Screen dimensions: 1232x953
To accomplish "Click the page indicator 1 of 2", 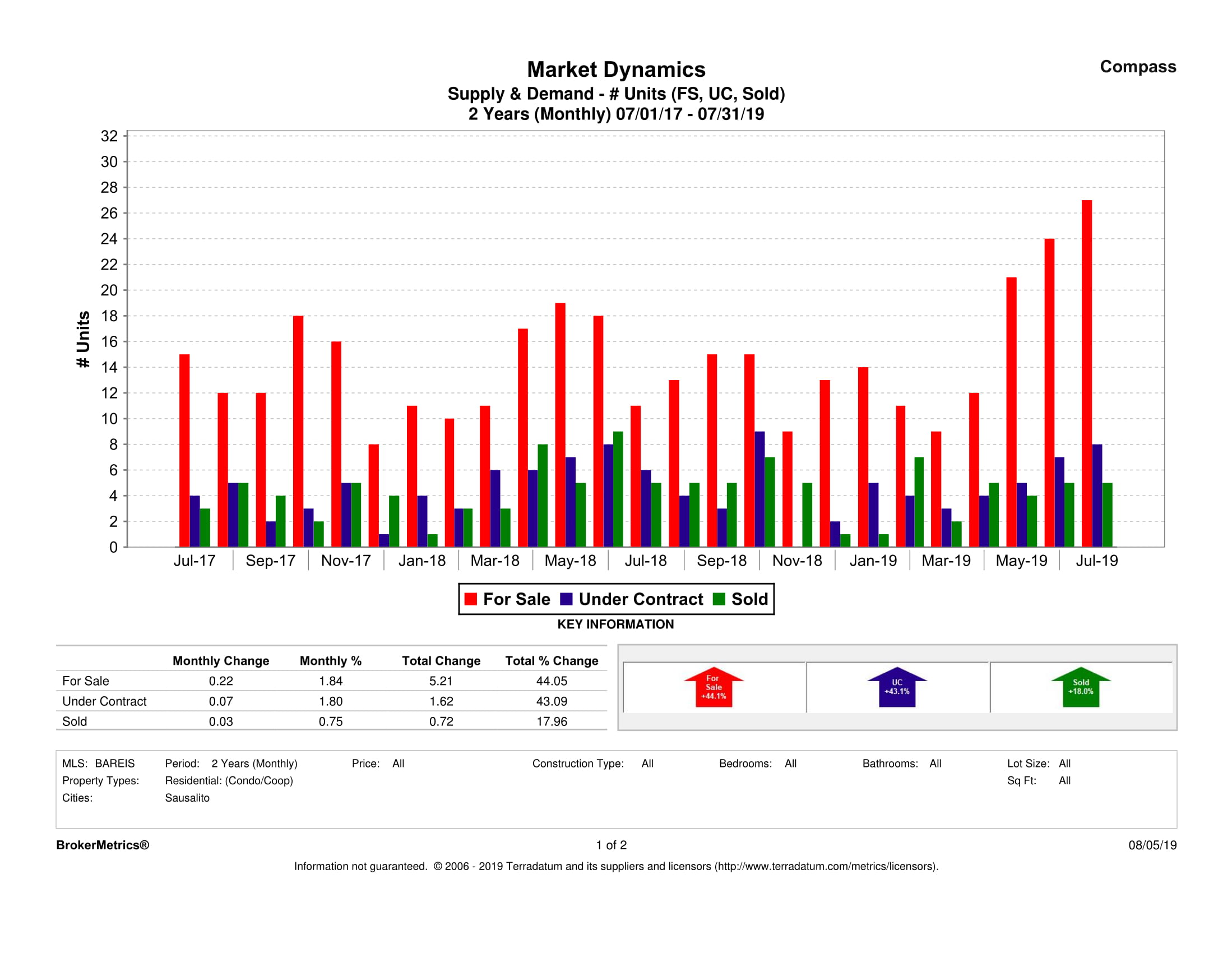I will pyautogui.click(x=612, y=845).
